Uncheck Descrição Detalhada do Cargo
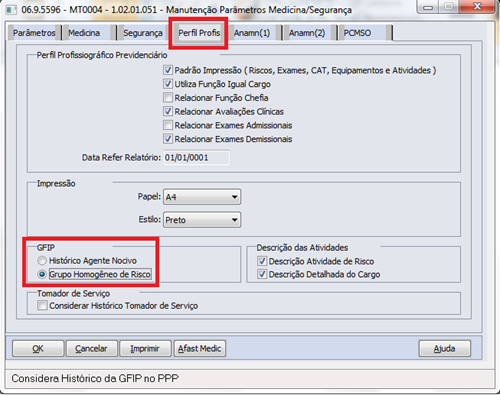 262,274
